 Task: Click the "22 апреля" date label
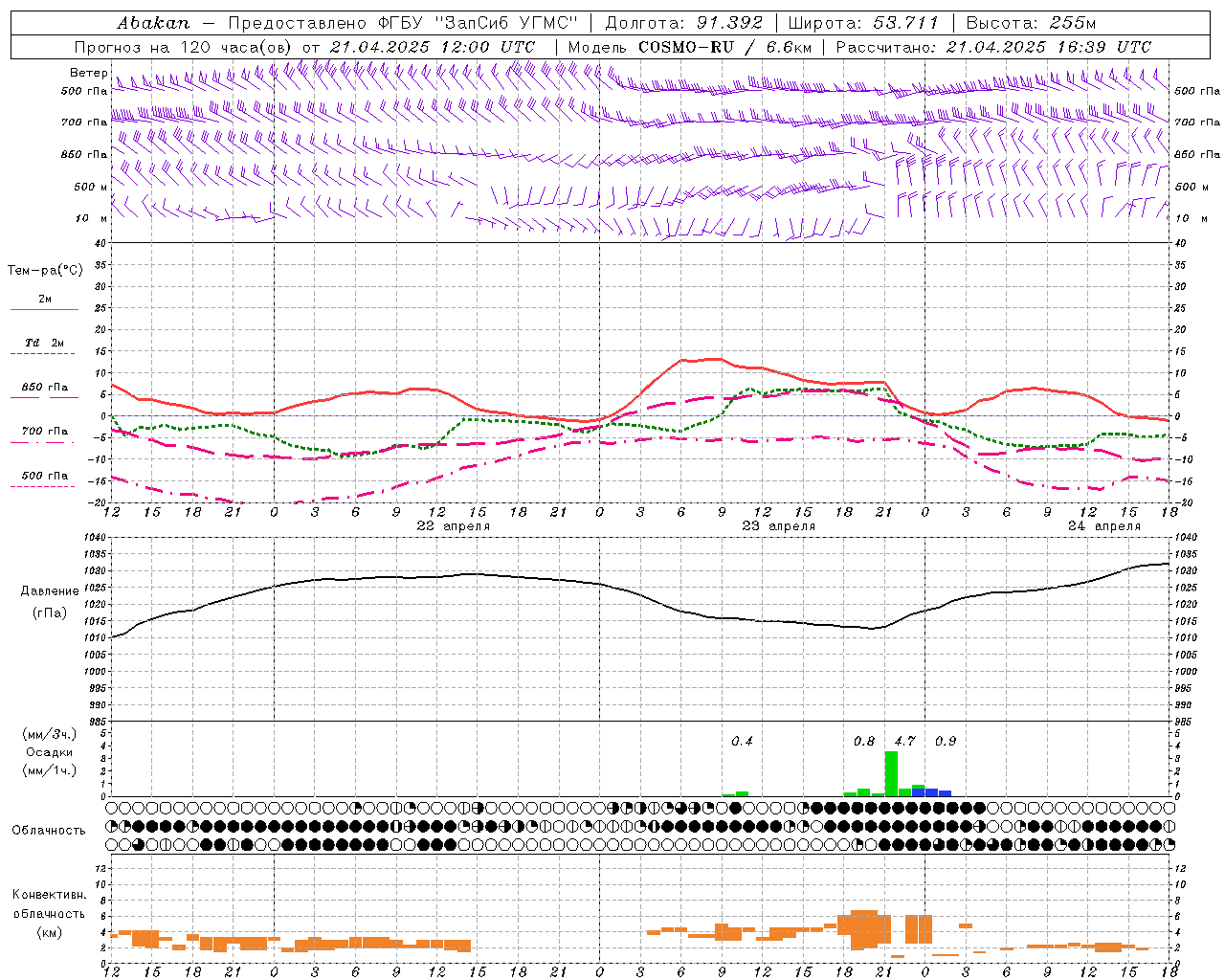[454, 526]
